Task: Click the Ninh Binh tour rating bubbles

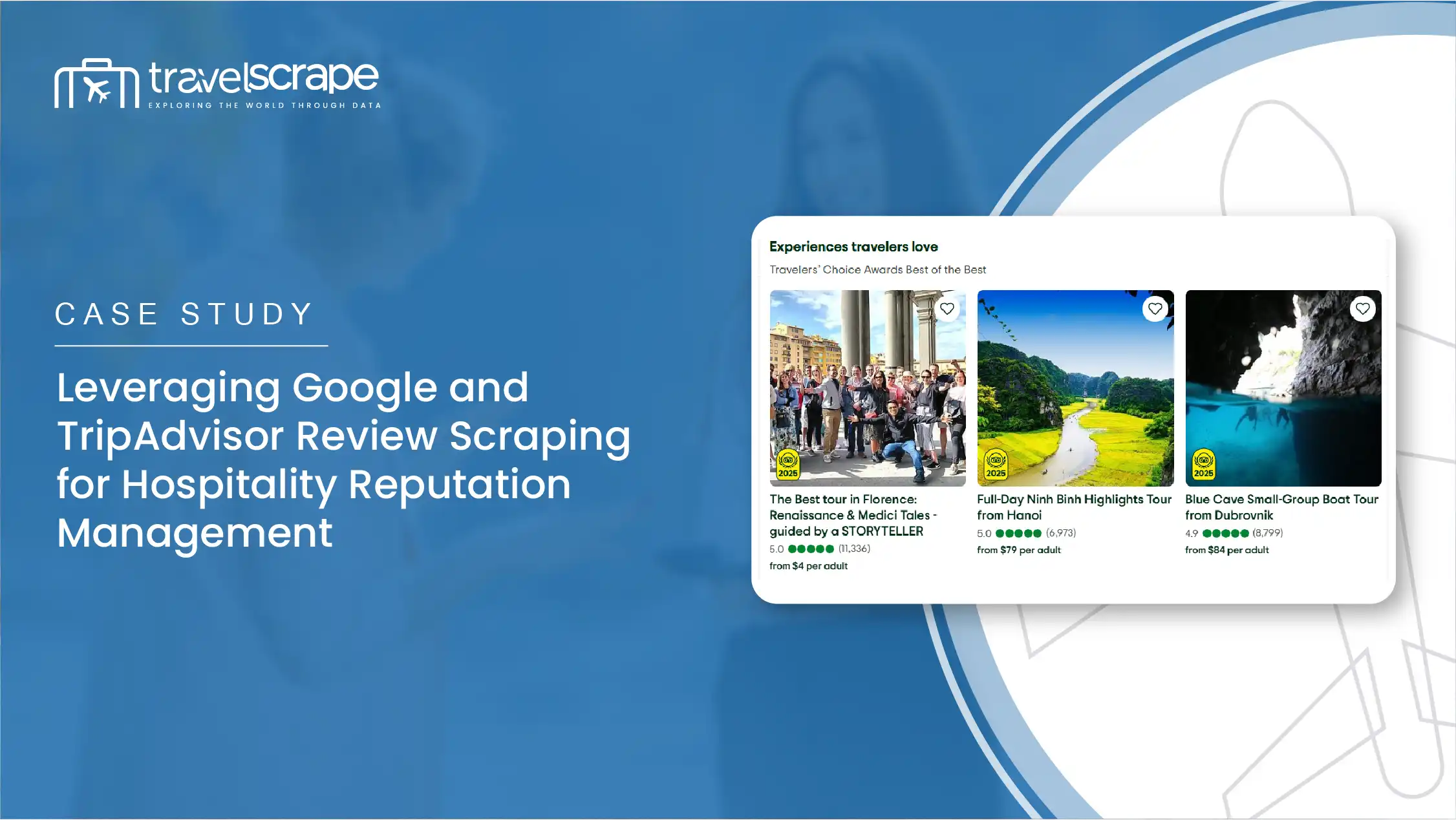Action: (1018, 533)
